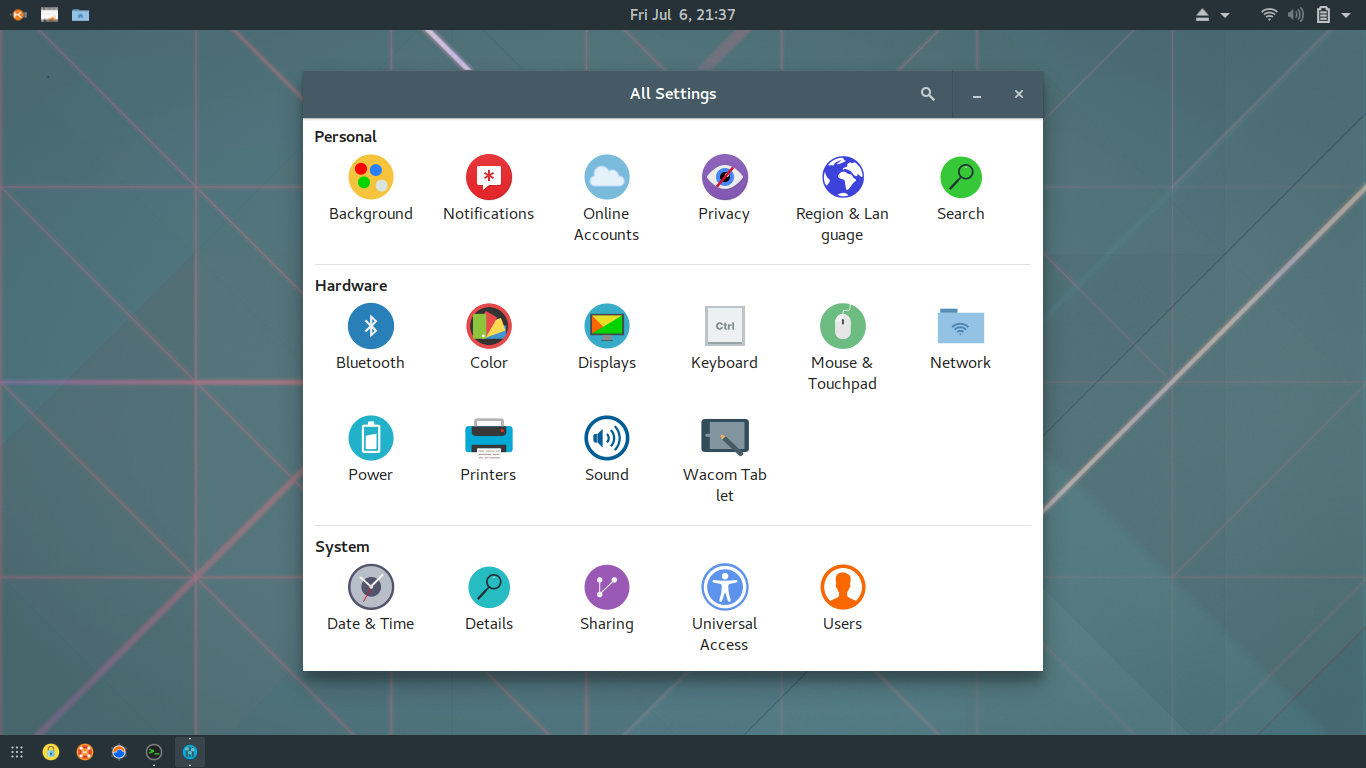Open the eject removable drives menu

point(1212,15)
